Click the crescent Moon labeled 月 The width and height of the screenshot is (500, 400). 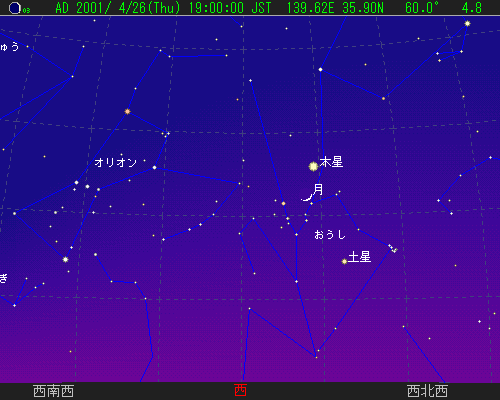click(x=307, y=196)
